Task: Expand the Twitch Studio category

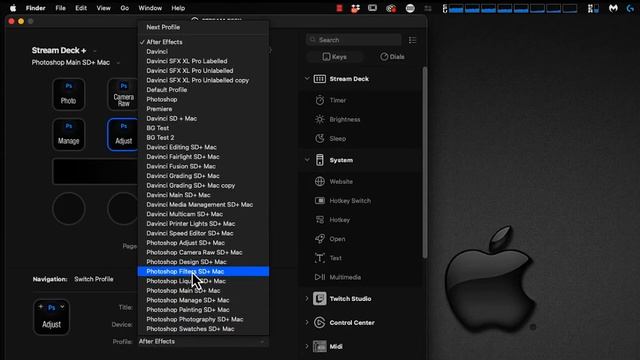Action: pos(307,298)
